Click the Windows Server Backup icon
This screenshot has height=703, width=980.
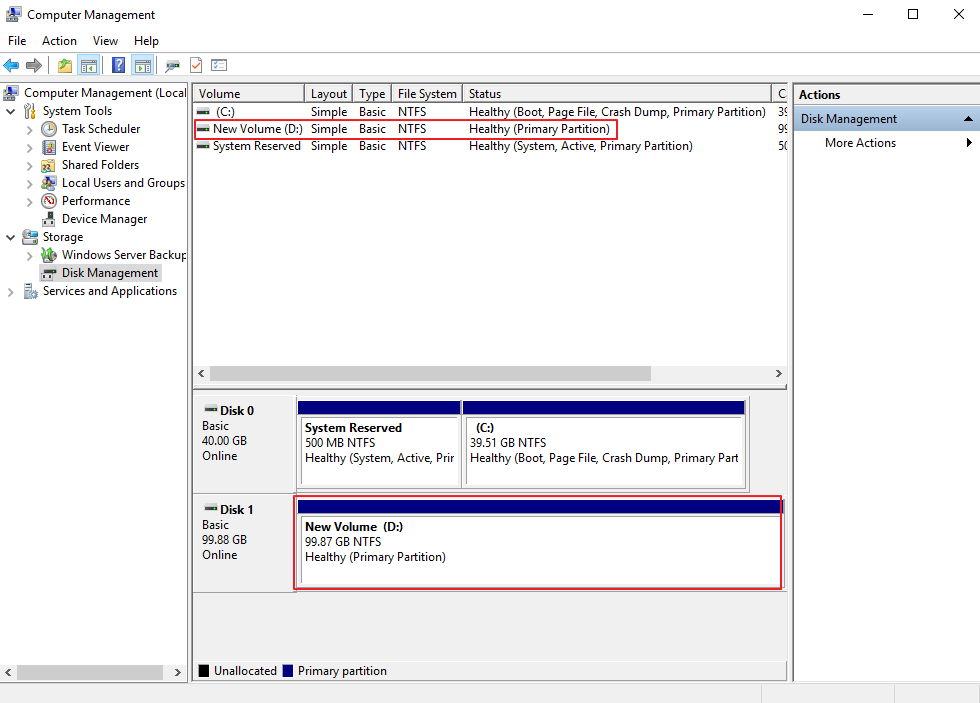pos(48,255)
